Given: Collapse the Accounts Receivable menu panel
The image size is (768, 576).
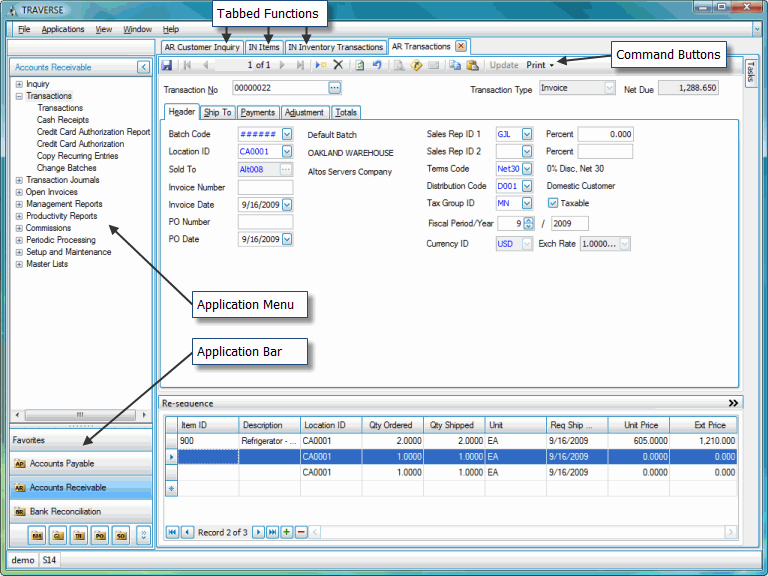Looking at the screenshot, I should click(x=142, y=67).
